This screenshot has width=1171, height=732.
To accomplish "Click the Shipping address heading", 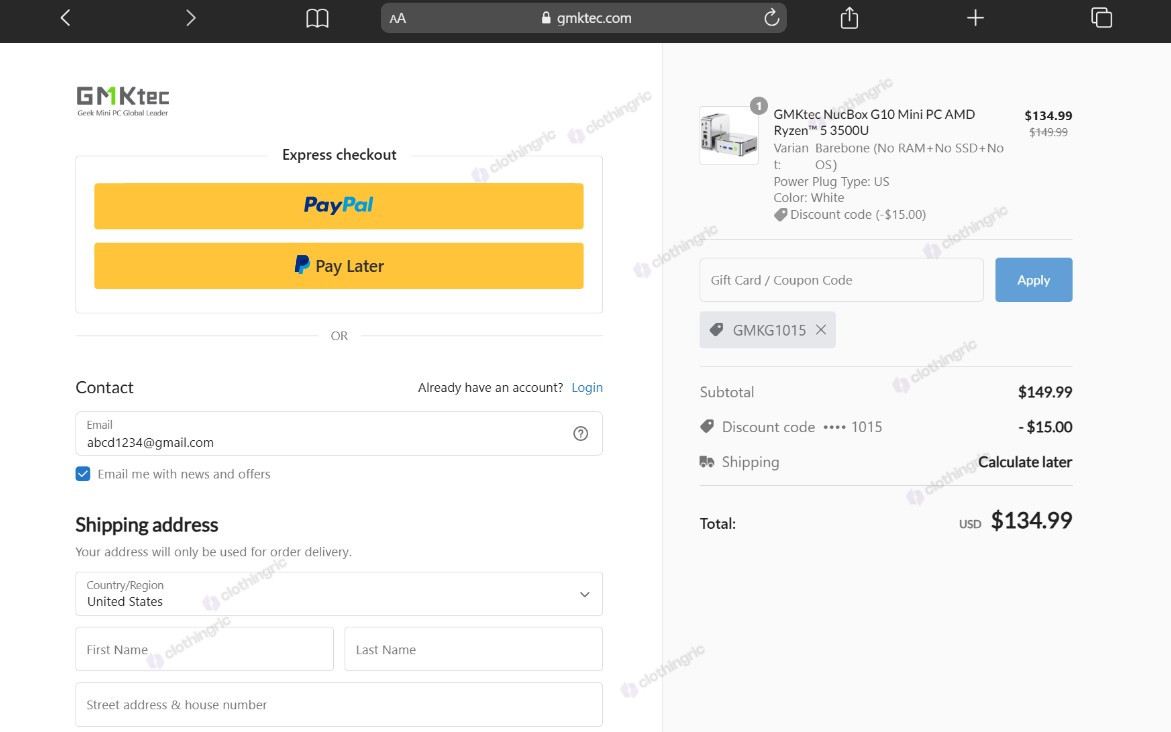I will pos(146,525).
